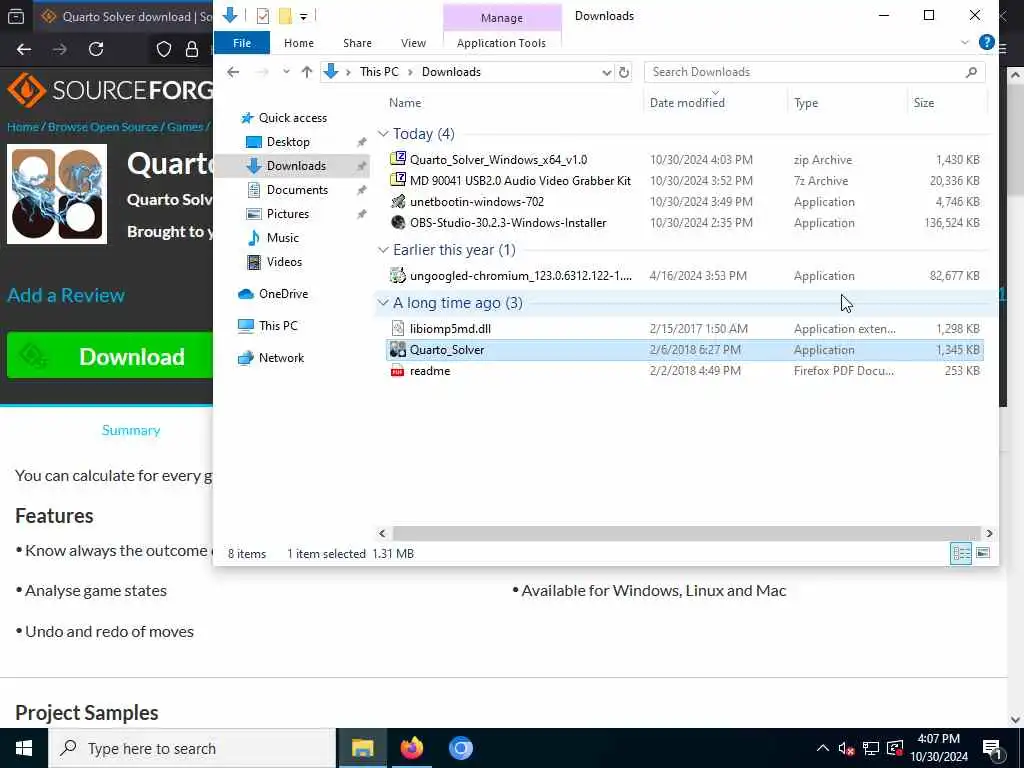This screenshot has height=768, width=1024.
Task: Collapse the Today (4) group
Action: (x=383, y=133)
